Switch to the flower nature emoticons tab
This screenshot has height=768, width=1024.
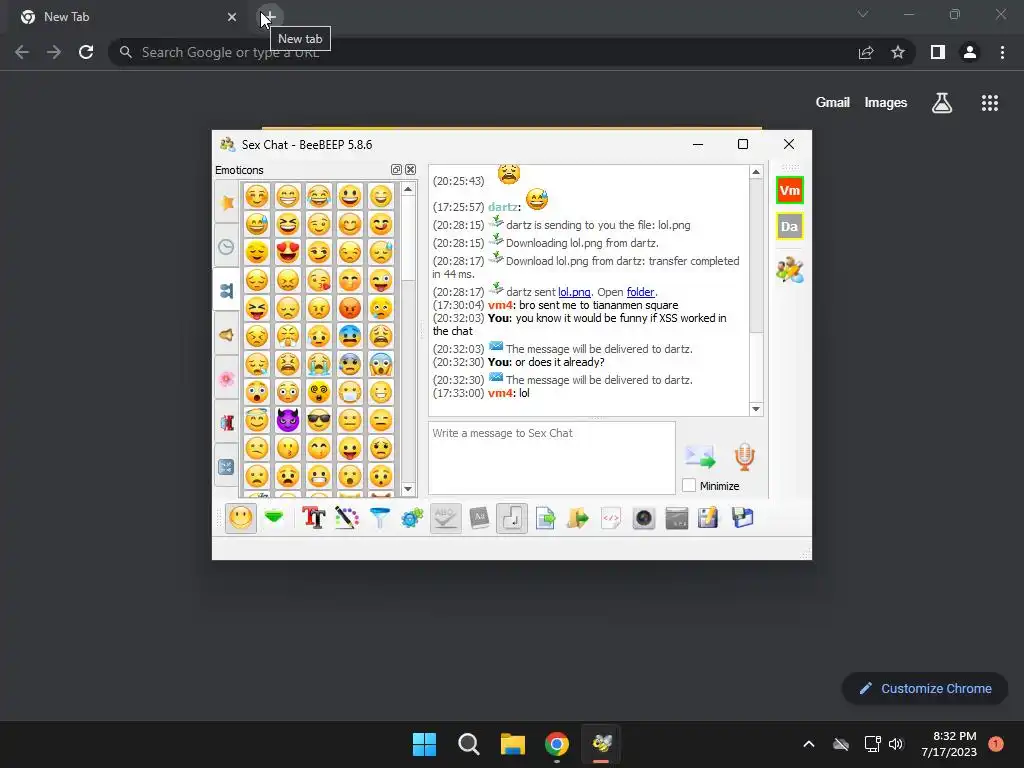[x=227, y=378]
